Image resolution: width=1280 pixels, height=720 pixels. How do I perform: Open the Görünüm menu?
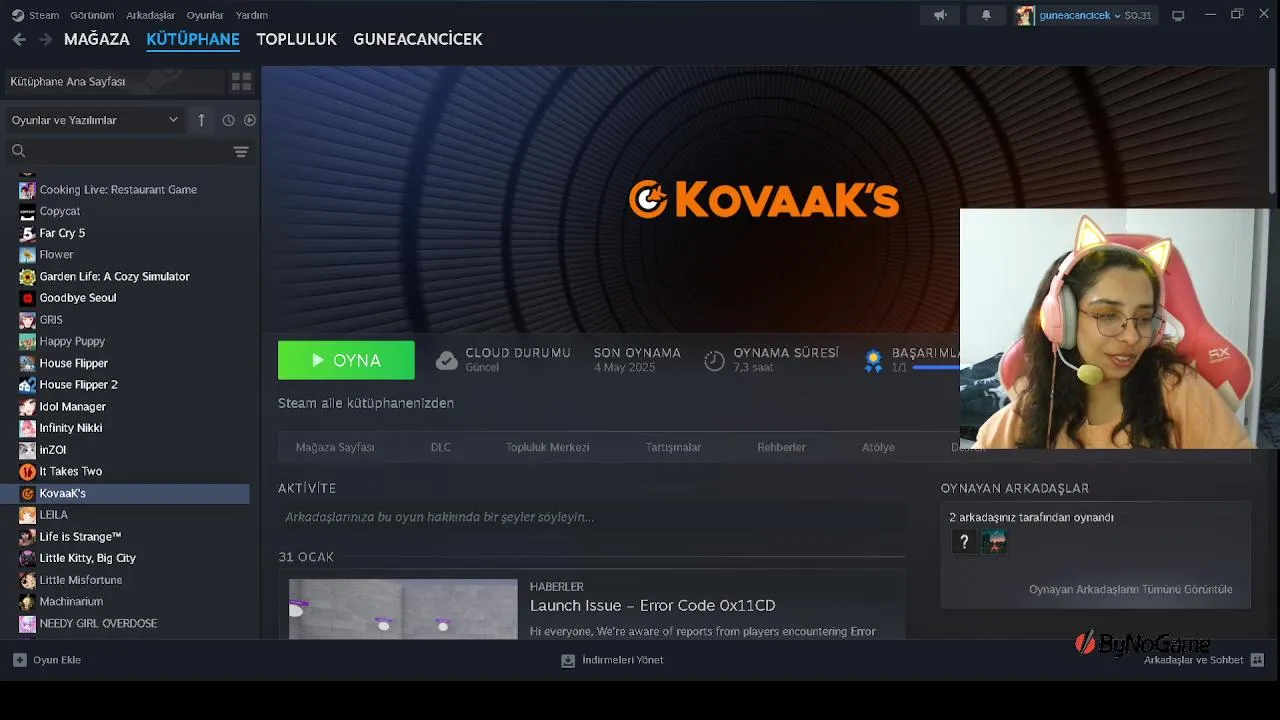click(x=92, y=15)
